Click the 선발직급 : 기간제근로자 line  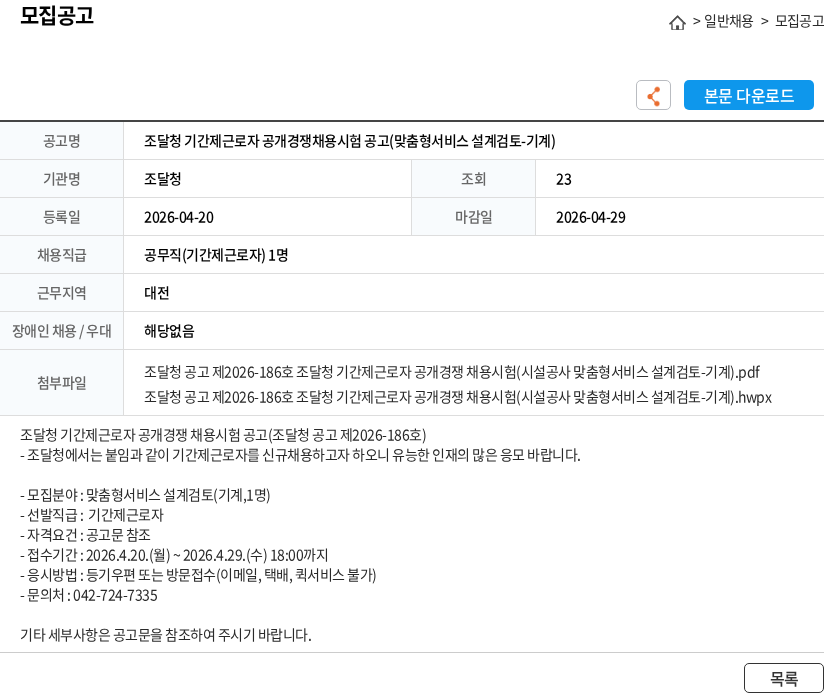[92, 515]
